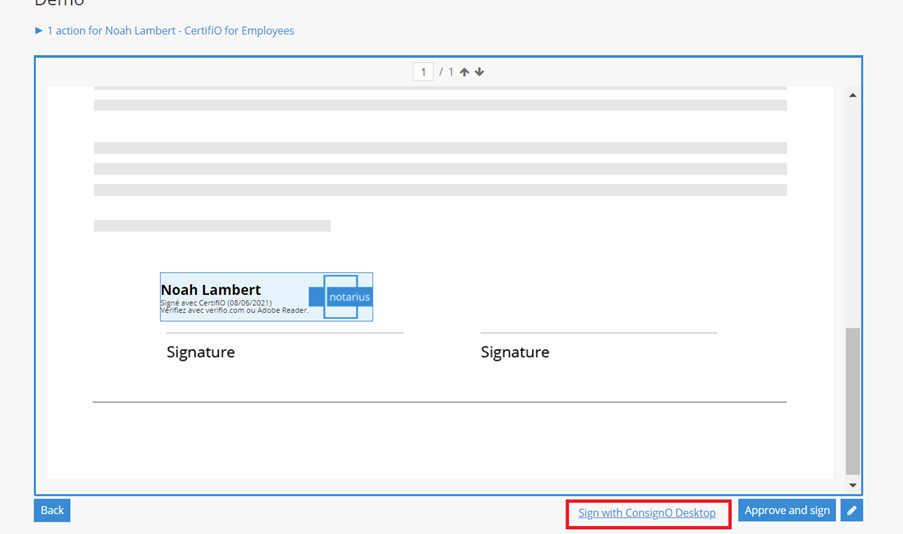The height and width of the screenshot is (534, 903).
Task: Click the vertical scrollbar thumb
Action: 852,400
